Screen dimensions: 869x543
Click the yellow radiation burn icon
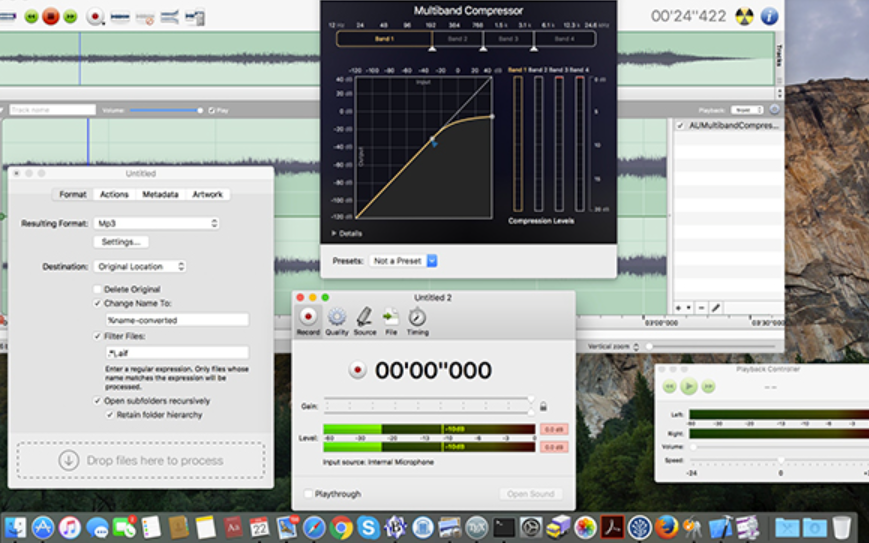click(x=744, y=16)
